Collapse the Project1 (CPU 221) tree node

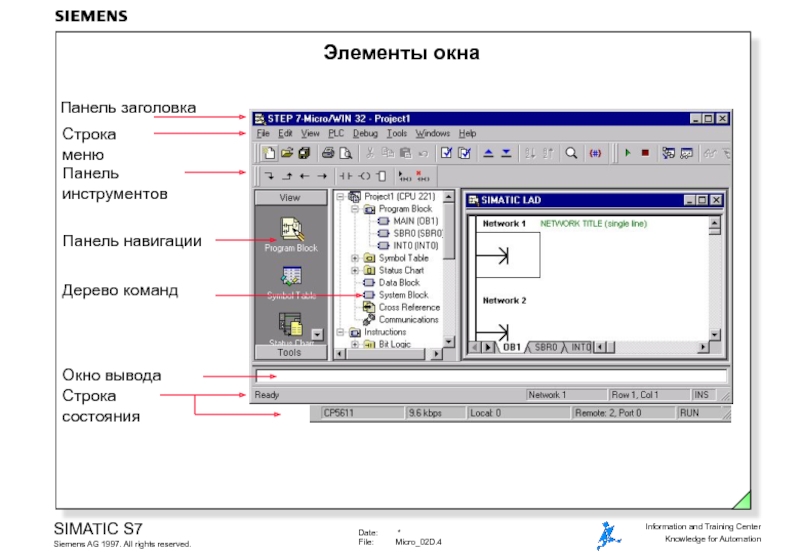click(x=341, y=197)
